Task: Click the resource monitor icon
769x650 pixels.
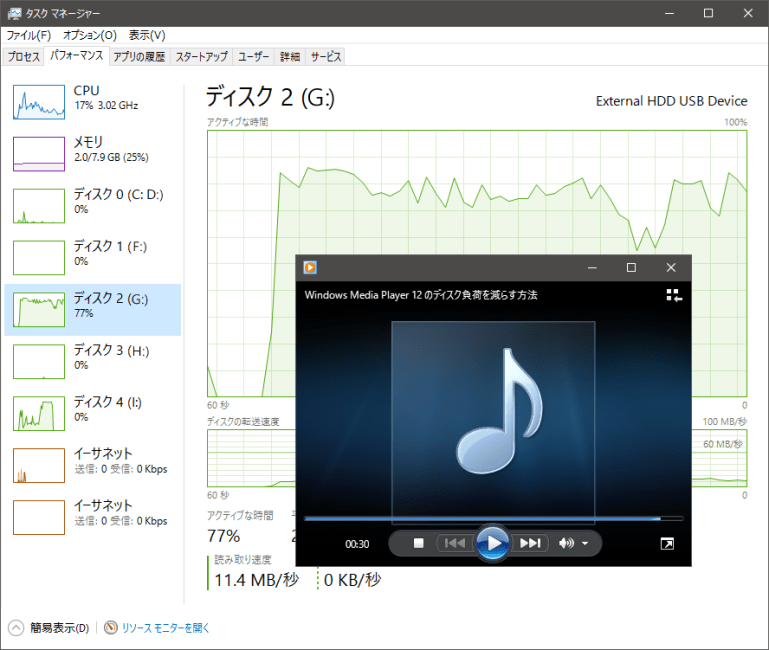Action: [111, 627]
